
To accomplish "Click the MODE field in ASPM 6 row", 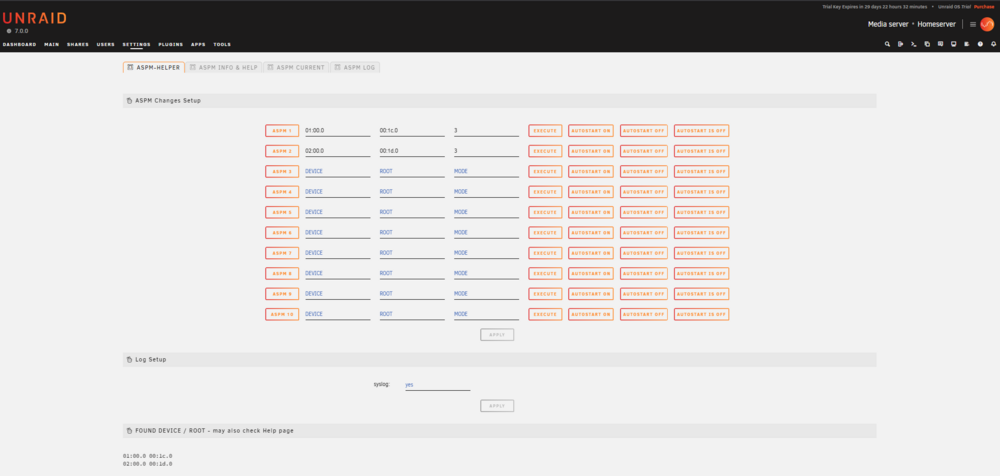I will pyautogui.click(x=486, y=233).
